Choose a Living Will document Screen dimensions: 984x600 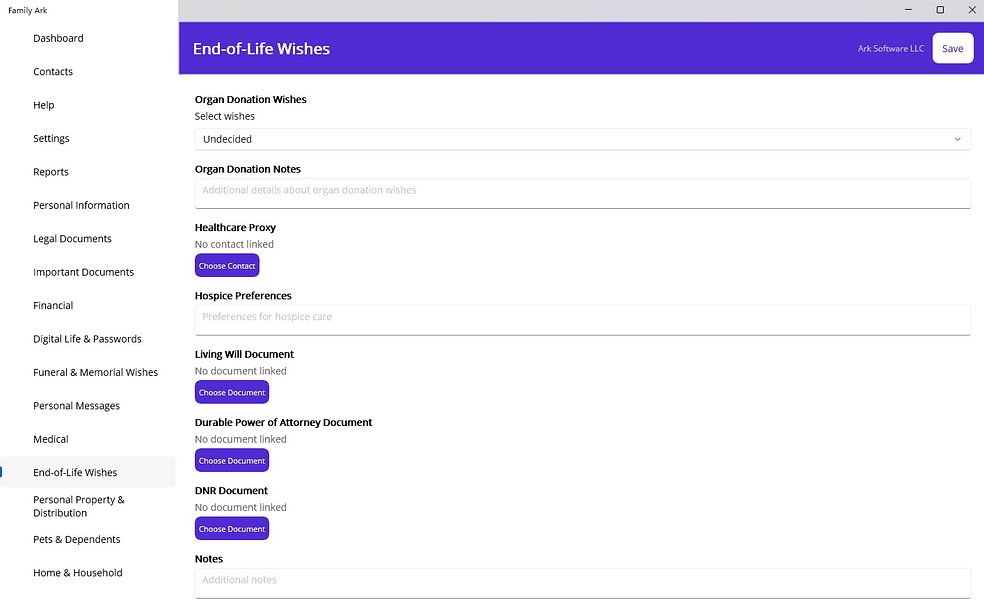(232, 392)
